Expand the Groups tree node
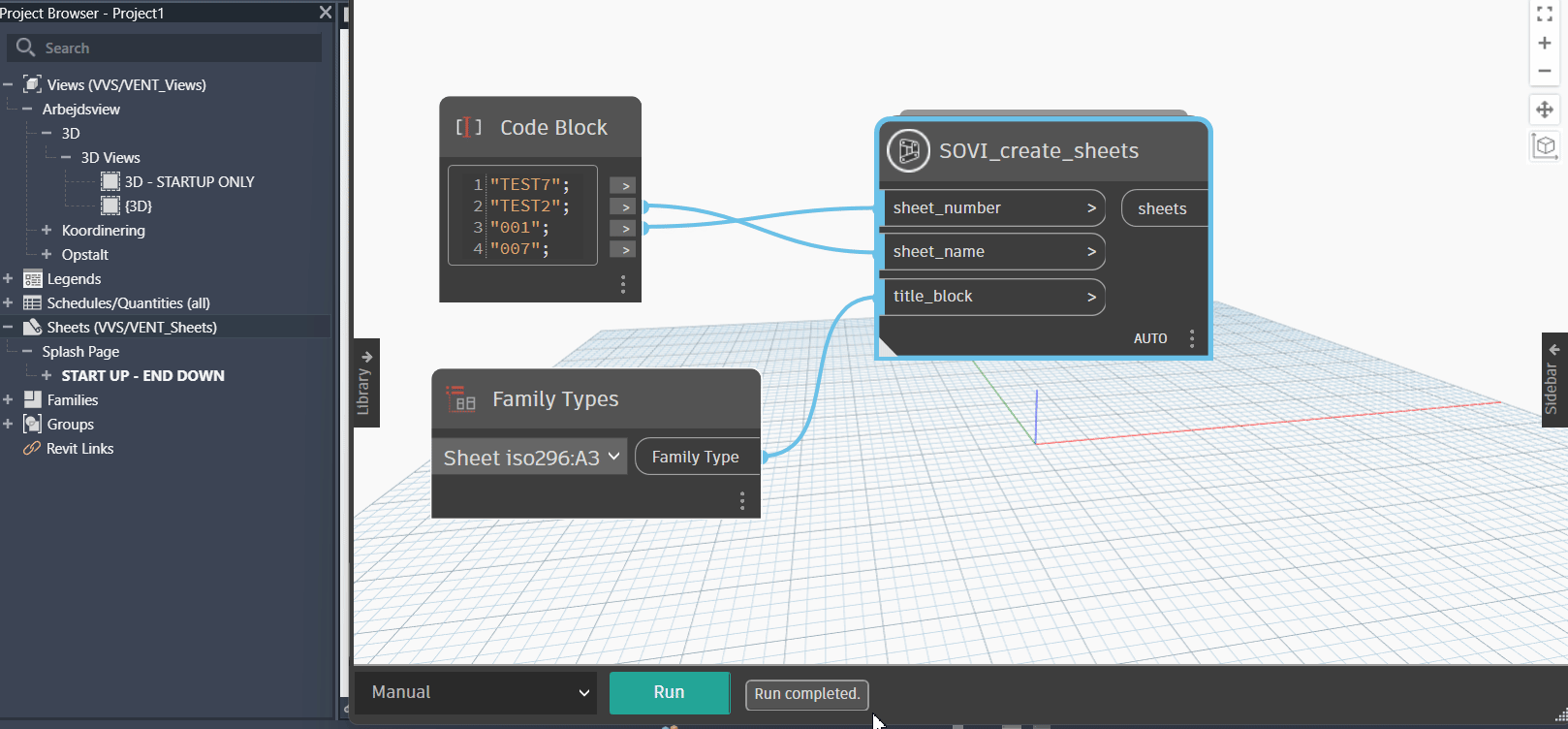Viewport: 1568px width, 729px height. tap(8, 424)
